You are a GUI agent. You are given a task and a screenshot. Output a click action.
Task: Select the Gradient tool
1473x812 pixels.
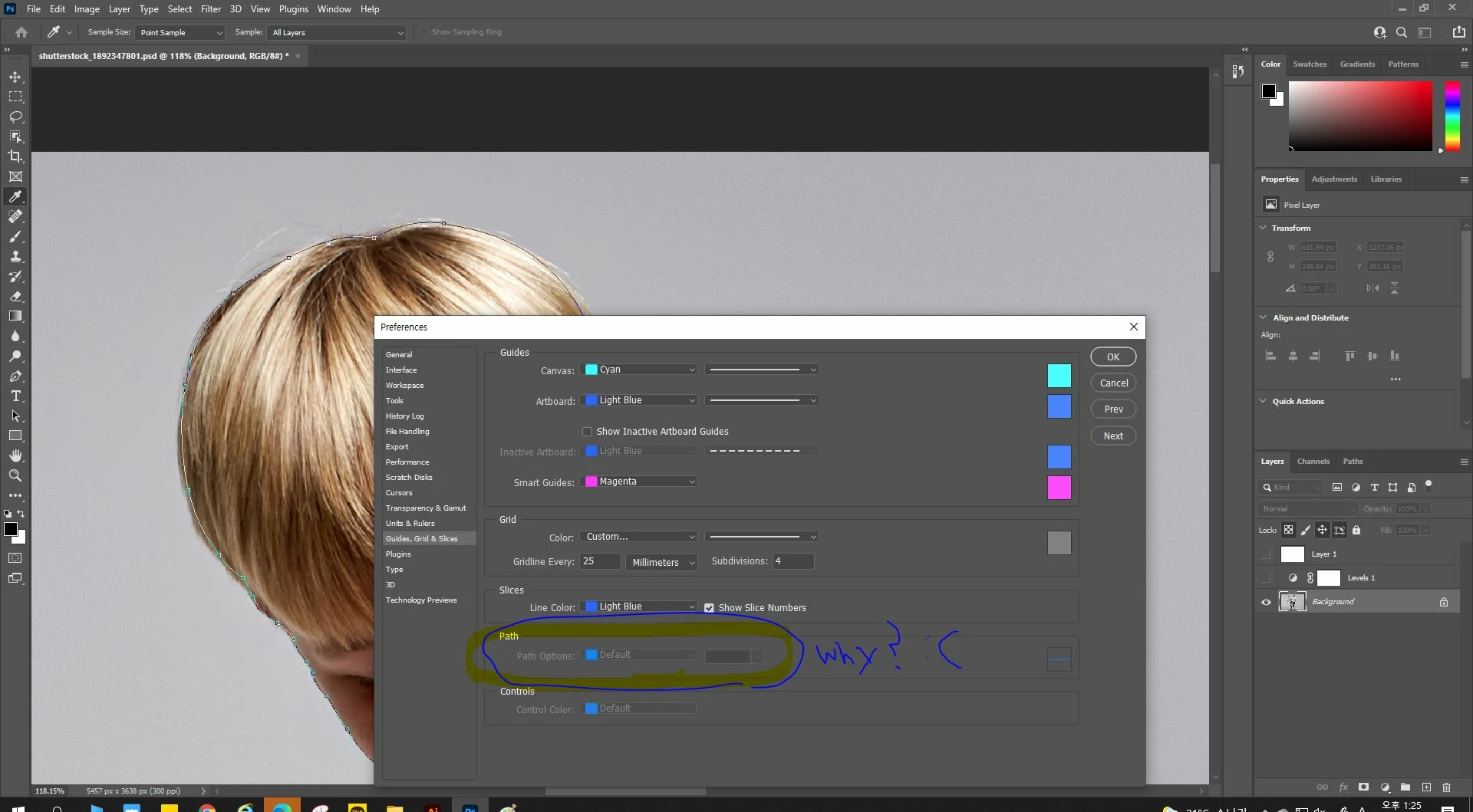coord(15,316)
